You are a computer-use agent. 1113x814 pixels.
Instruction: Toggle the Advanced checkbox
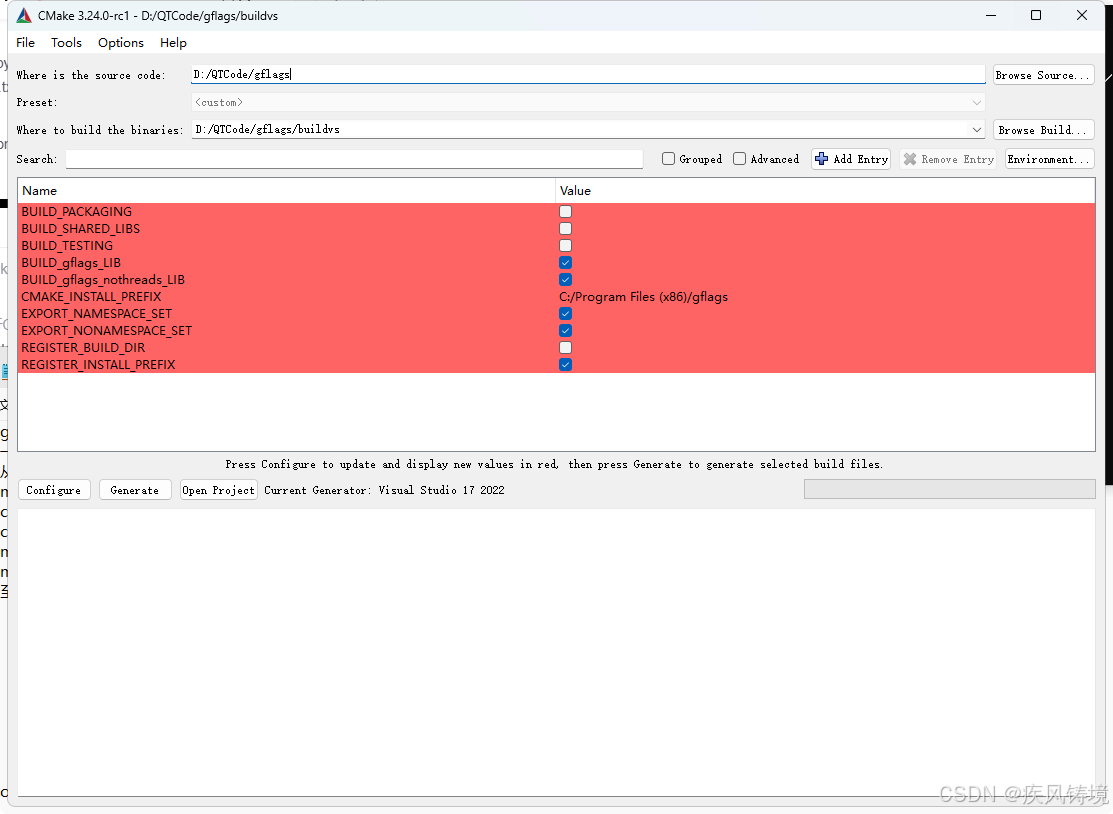tap(740, 159)
